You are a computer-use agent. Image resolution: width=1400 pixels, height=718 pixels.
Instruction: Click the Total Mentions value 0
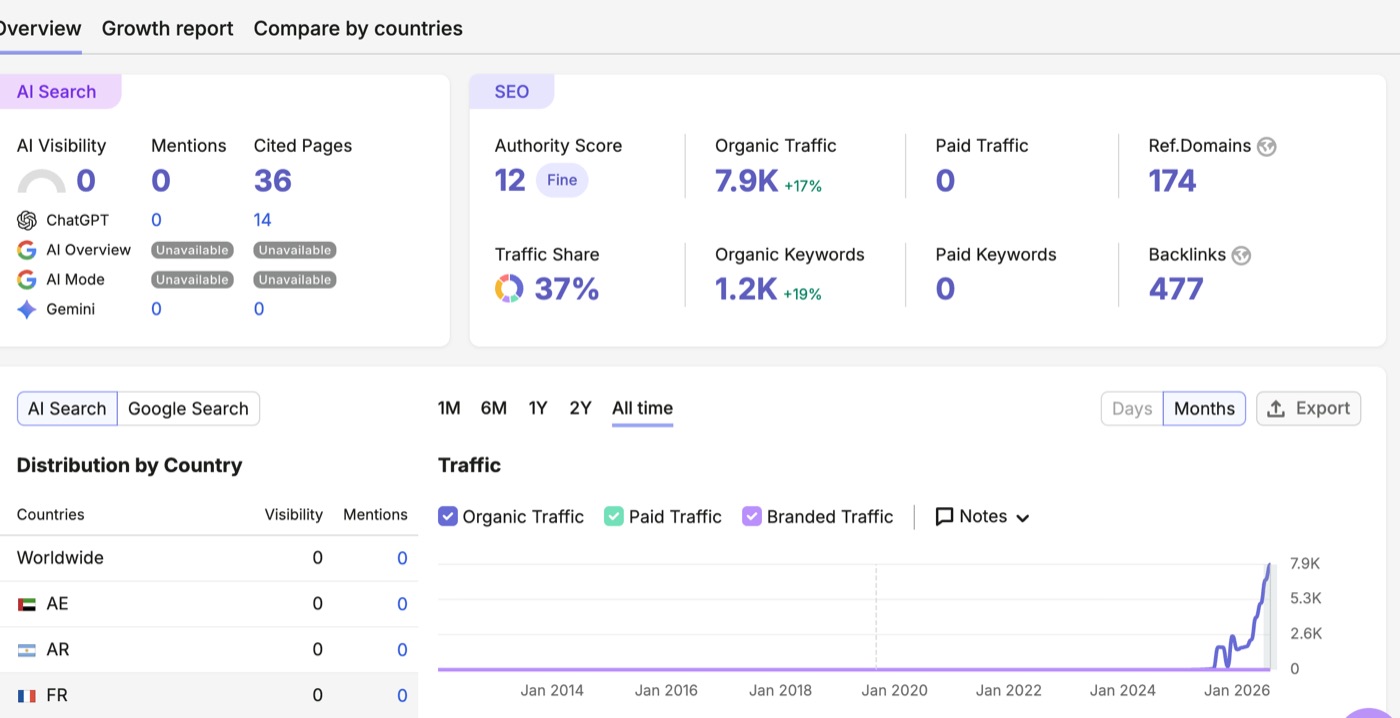pos(161,181)
